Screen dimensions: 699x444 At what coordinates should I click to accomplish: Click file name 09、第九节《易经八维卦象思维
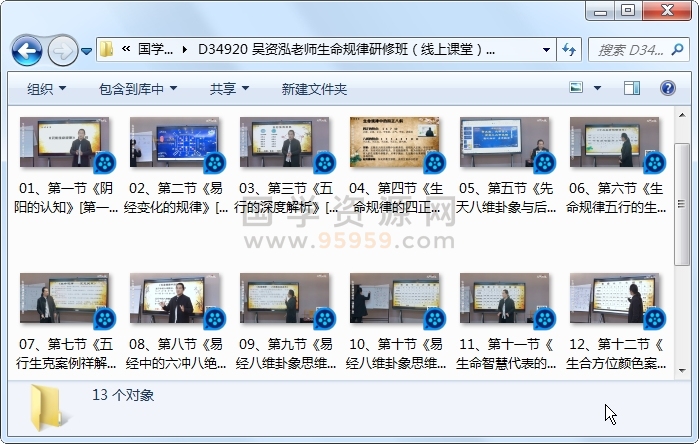click(x=286, y=354)
